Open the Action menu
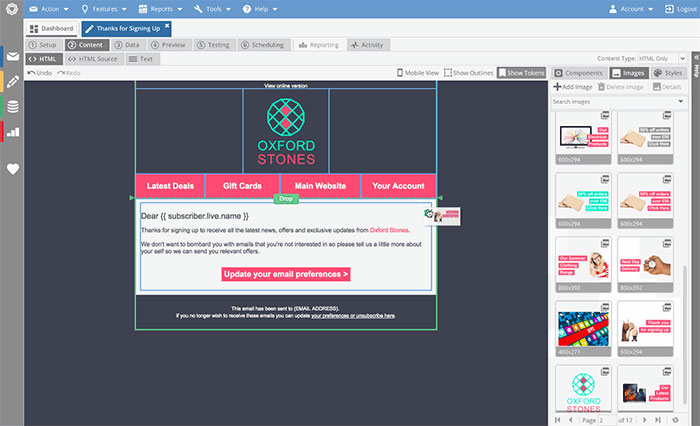700x426 pixels. [49, 8]
